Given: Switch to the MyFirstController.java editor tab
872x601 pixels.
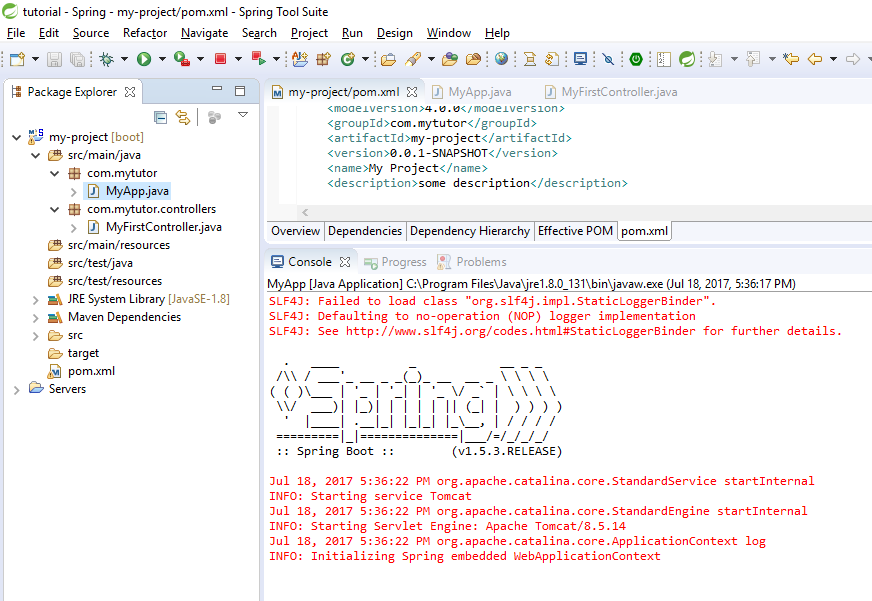Looking at the screenshot, I should [x=611, y=92].
